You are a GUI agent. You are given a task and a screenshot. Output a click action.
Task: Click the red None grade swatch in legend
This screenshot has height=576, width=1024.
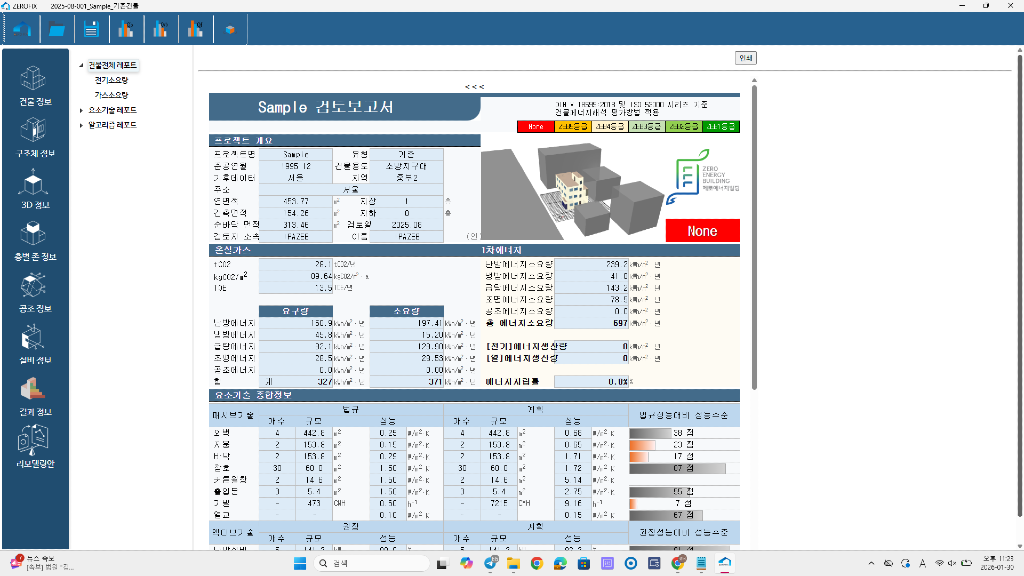(536, 127)
